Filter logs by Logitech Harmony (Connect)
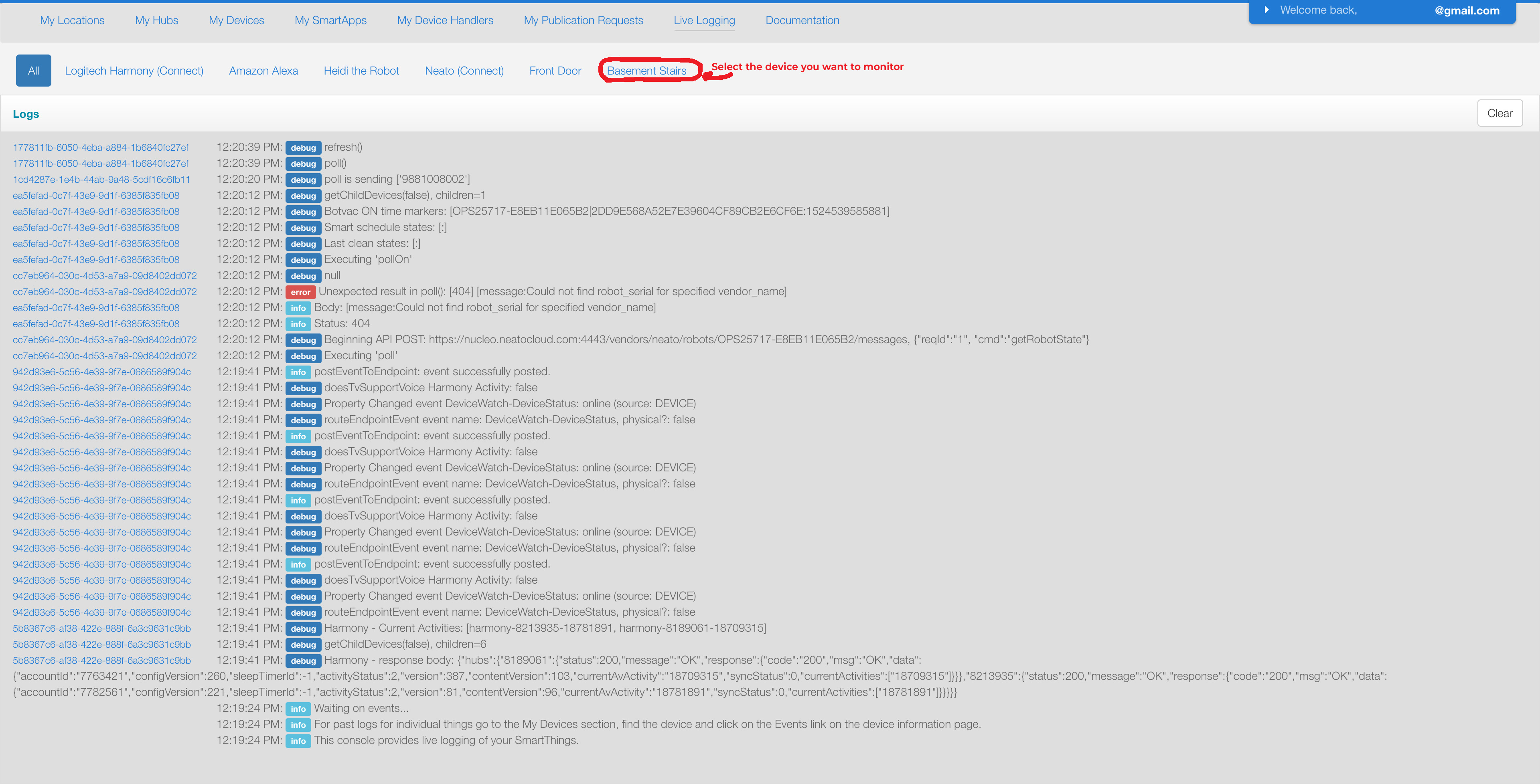The image size is (1540, 784). [134, 71]
